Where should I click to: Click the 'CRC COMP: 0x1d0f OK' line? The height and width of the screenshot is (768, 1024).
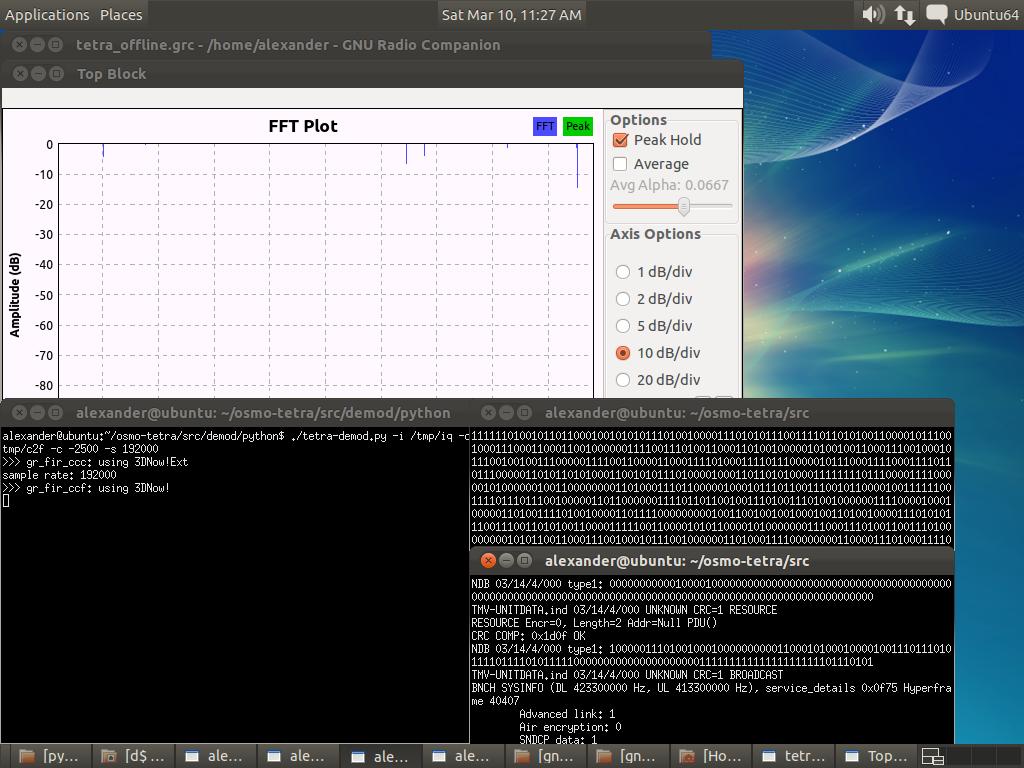(528, 635)
